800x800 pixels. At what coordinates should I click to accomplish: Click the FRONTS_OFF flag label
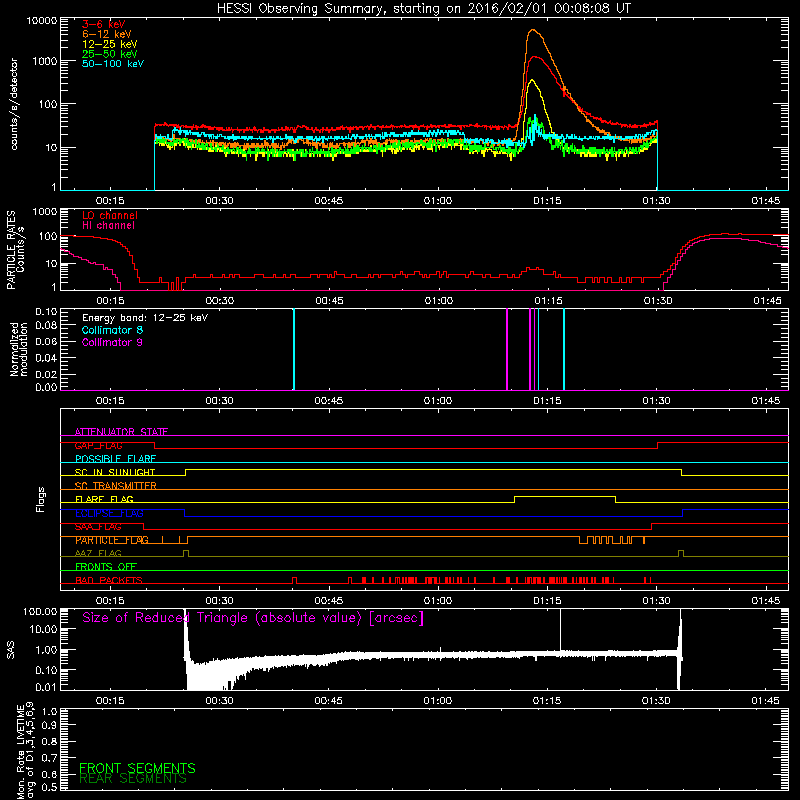pos(106,567)
